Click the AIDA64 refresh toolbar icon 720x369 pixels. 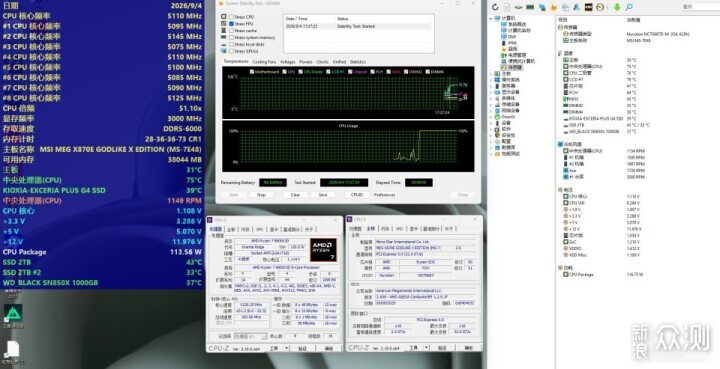[x=495, y=7]
